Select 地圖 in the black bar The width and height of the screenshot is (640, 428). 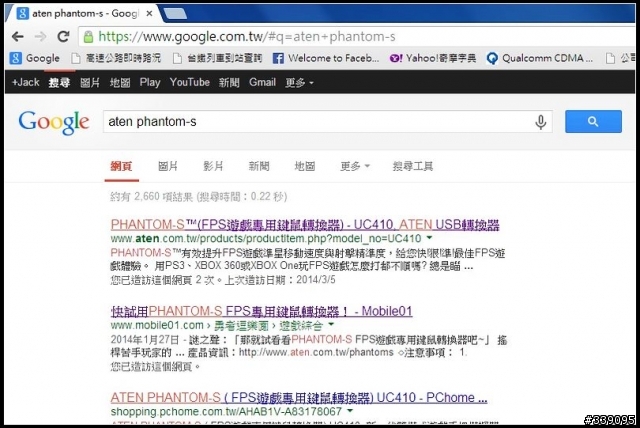coord(120,82)
